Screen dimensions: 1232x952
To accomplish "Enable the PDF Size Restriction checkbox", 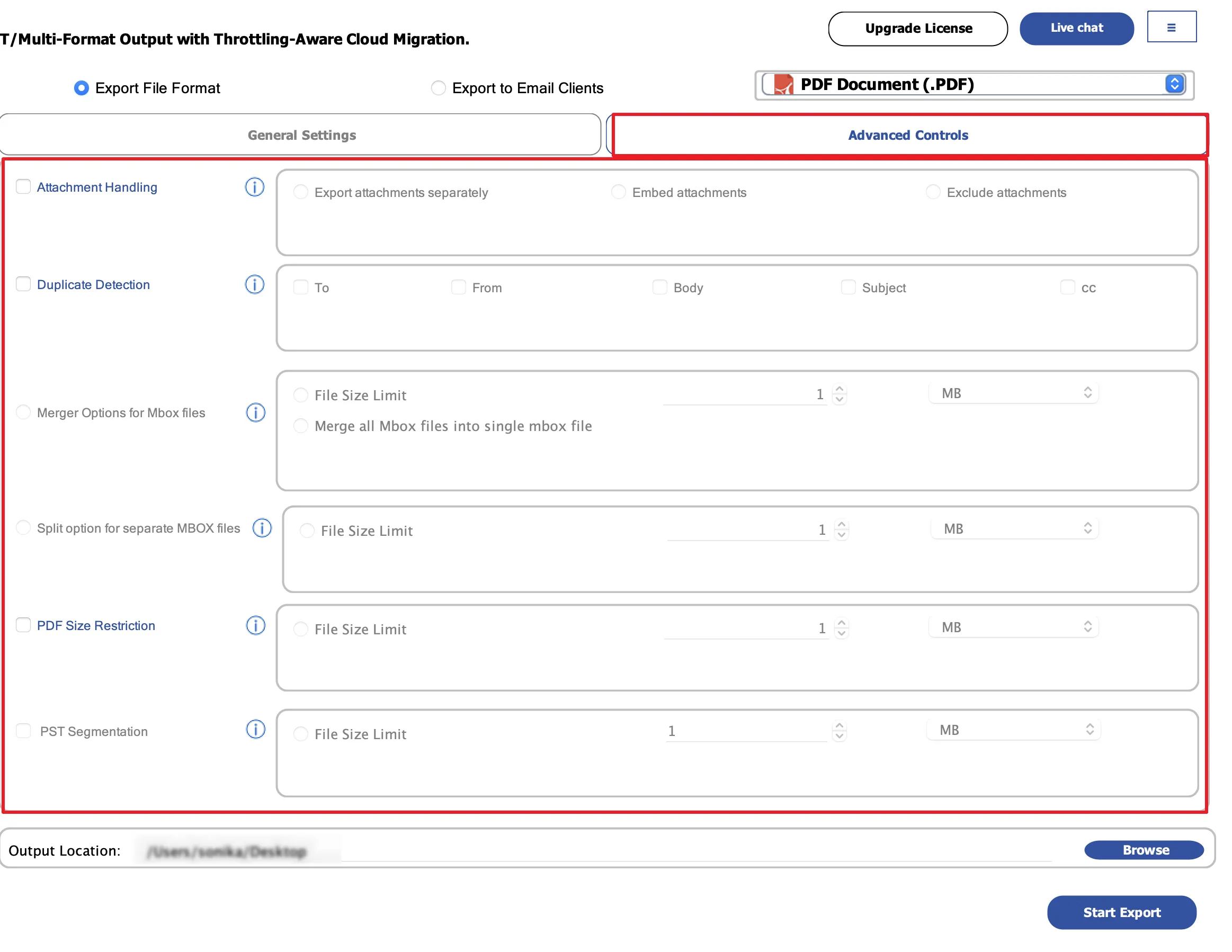I will (23, 625).
